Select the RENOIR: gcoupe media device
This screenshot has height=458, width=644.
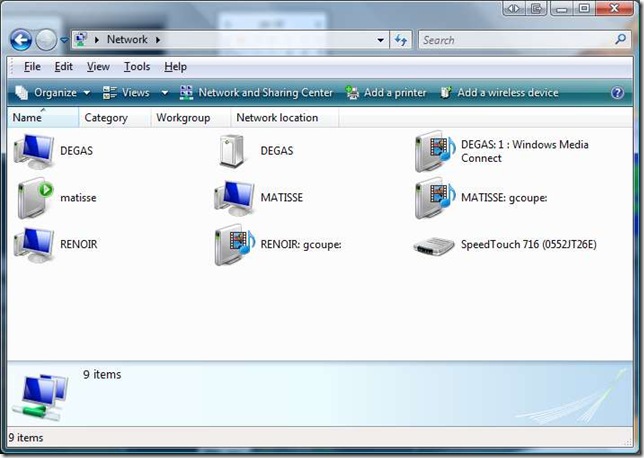point(233,245)
